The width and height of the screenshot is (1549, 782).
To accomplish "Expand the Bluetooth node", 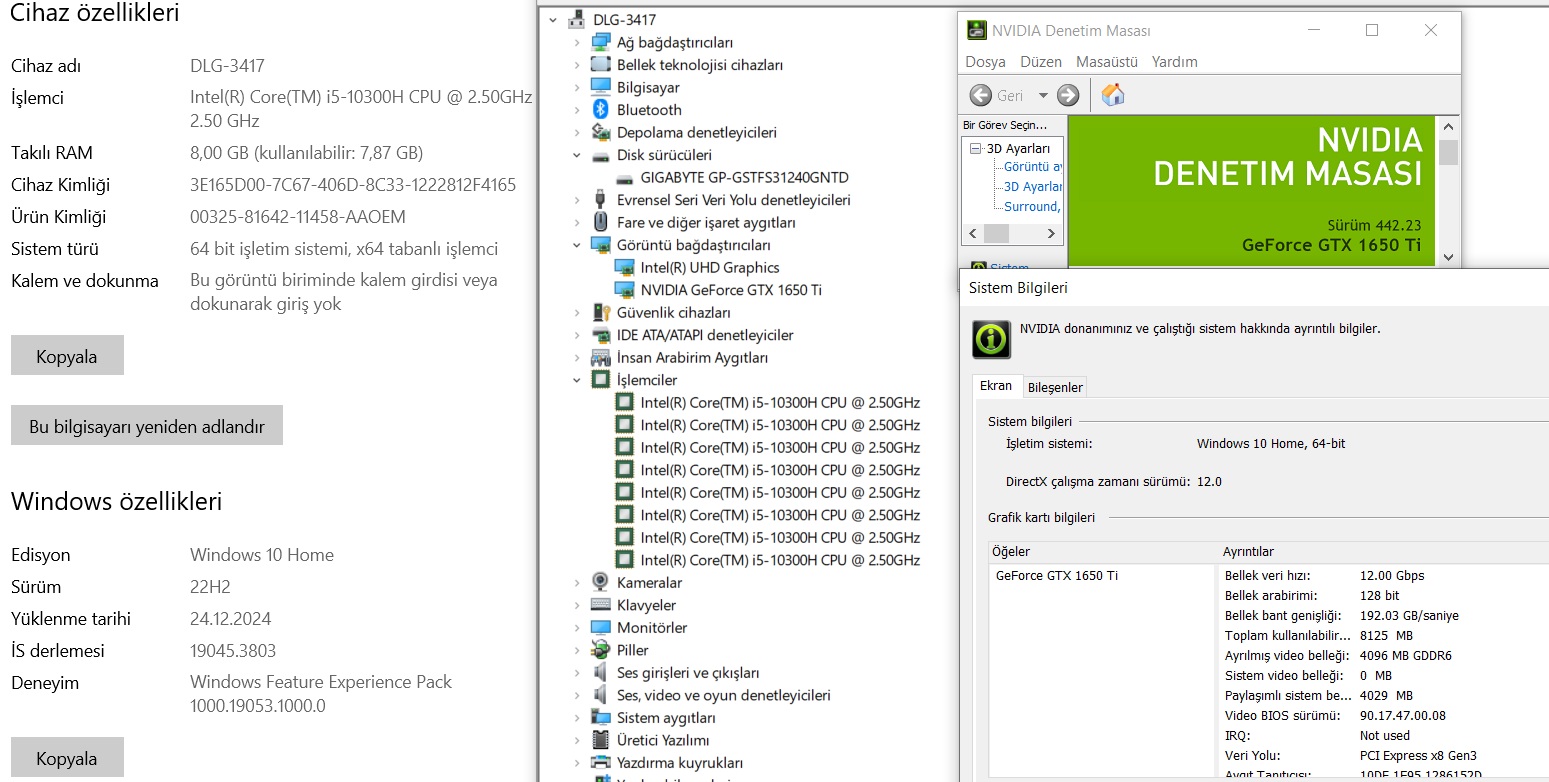I will pyautogui.click(x=577, y=110).
